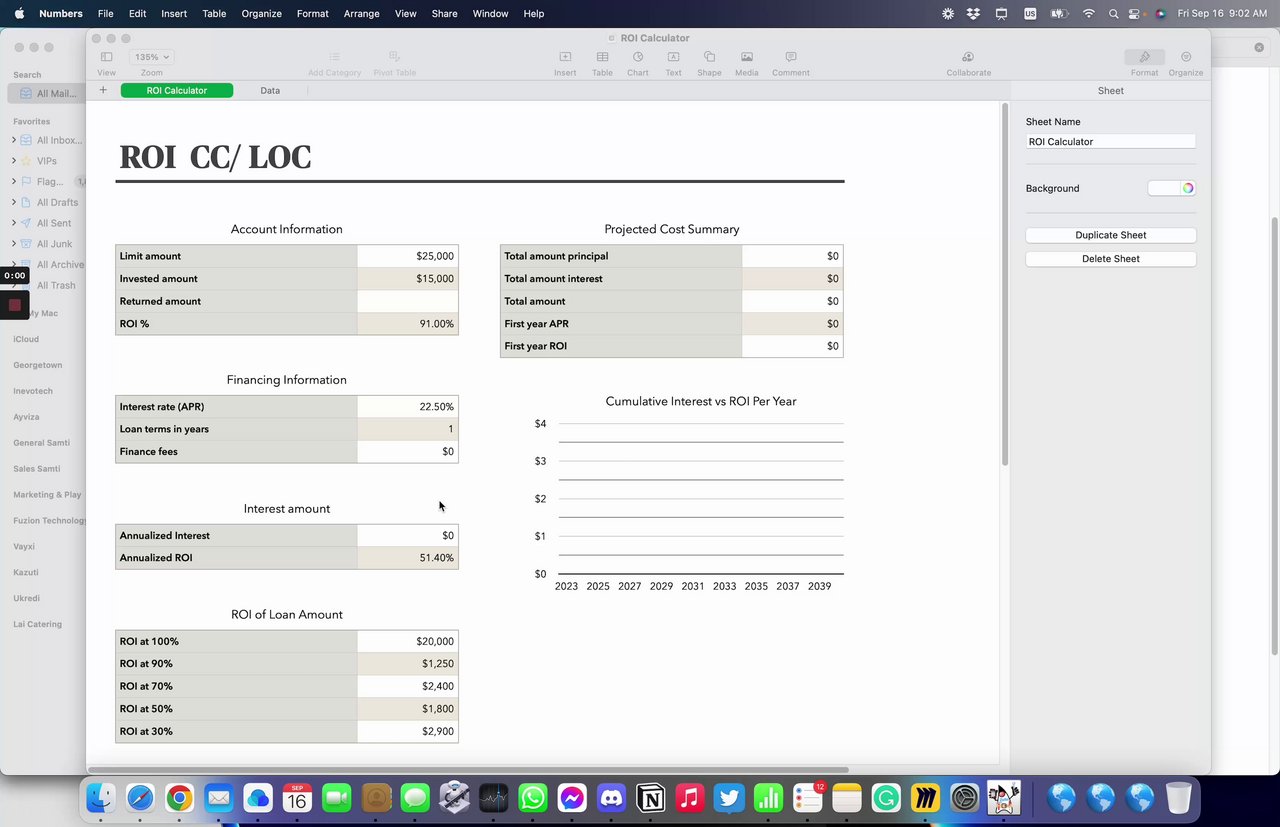Image resolution: width=1280 pixels, height=827 pixels.
Task: Switch to the ROI Calculator sheet tab
Action: click(177, 90)
